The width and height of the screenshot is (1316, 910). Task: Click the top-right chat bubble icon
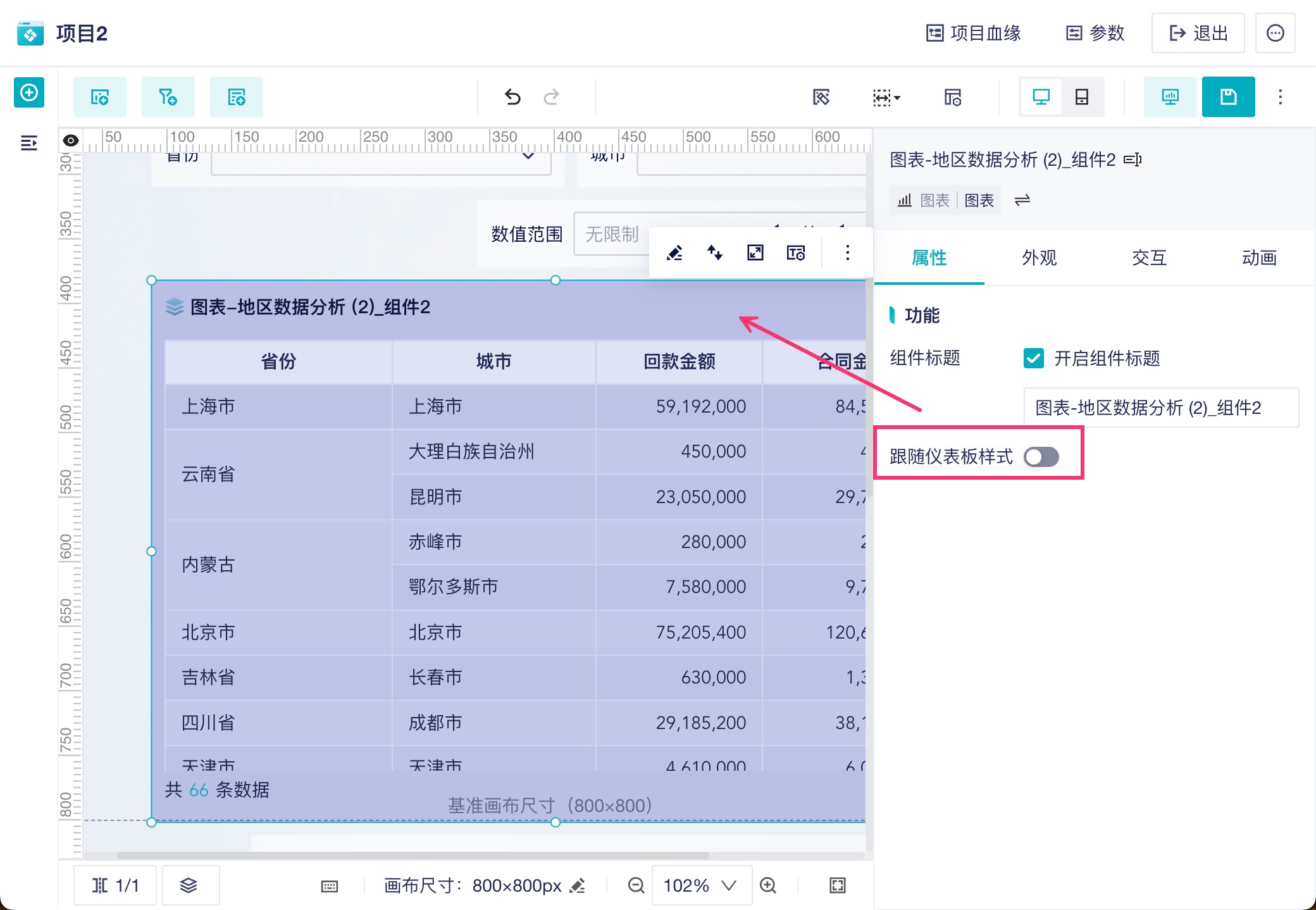(x=1276, y=33)
